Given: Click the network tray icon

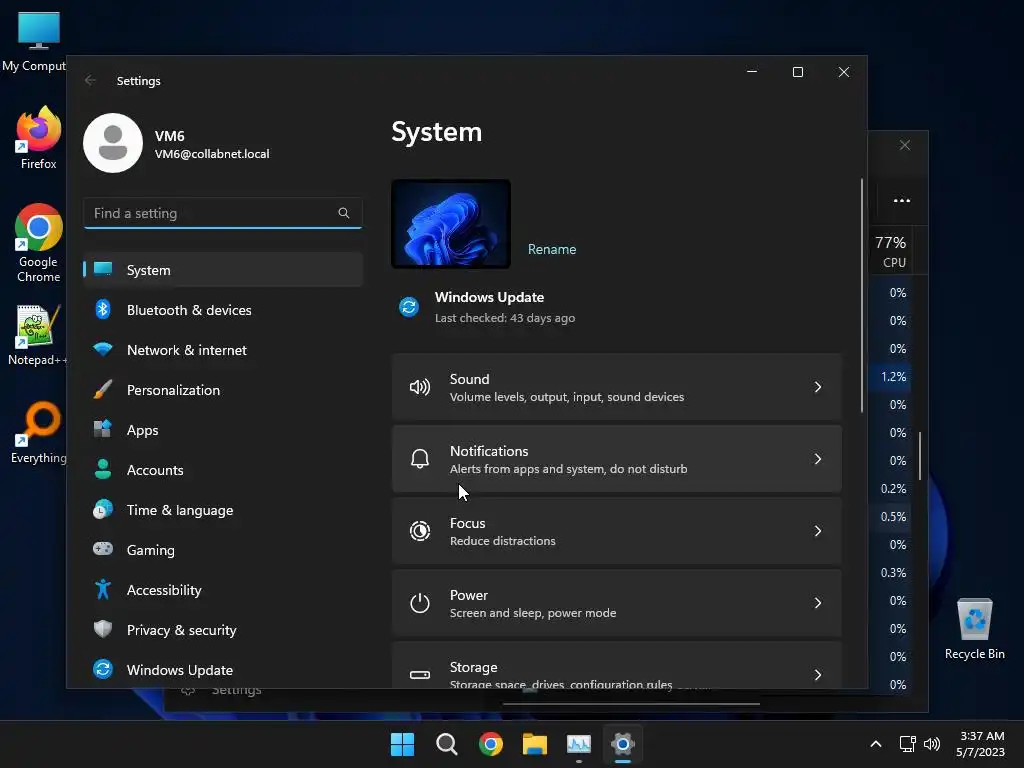Looking at the screenshot, I should (x=907, y=744).
